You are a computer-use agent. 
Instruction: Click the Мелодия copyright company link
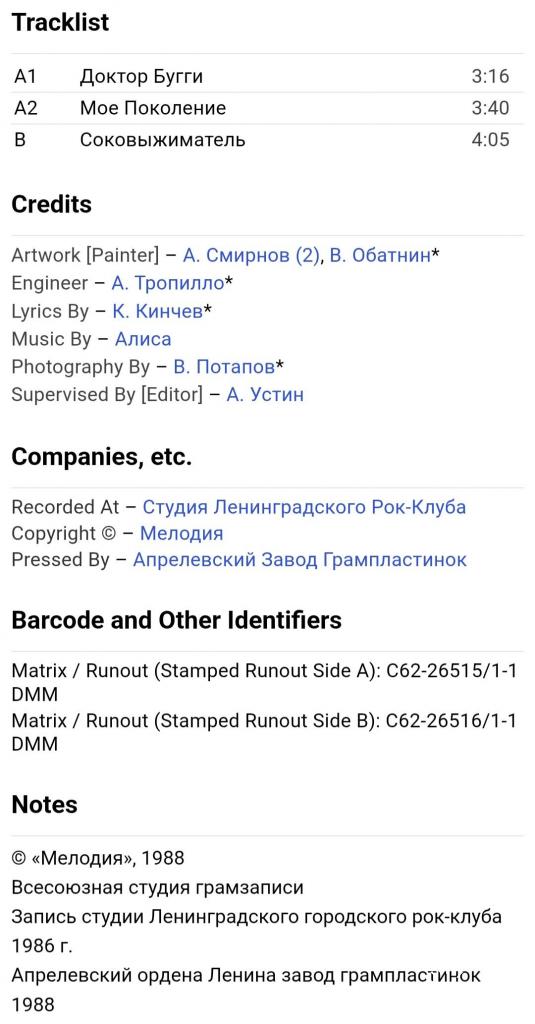point(182,534)
